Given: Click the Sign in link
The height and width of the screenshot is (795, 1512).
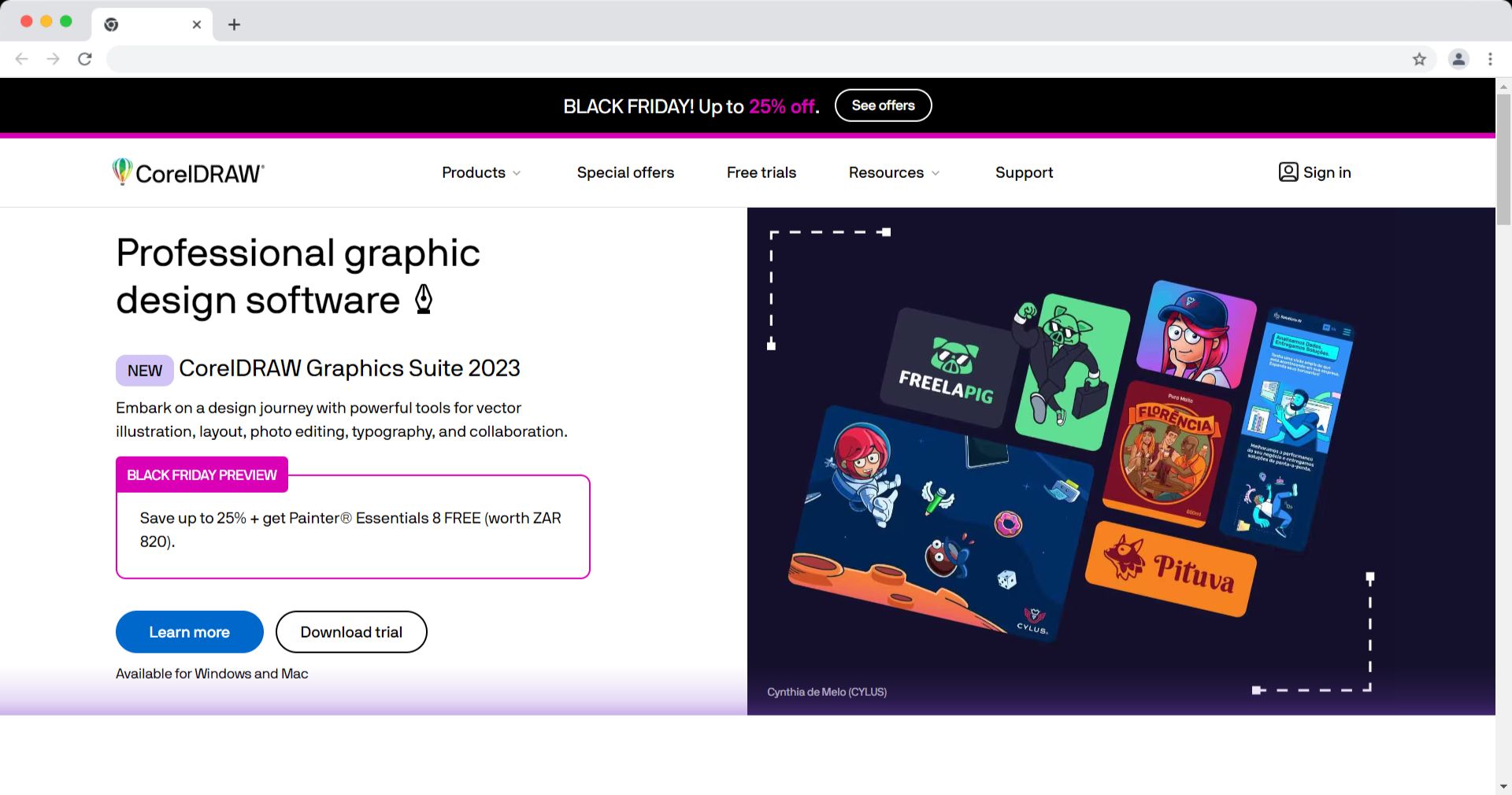Looking at the screenshot, I should click(1314, 172).
